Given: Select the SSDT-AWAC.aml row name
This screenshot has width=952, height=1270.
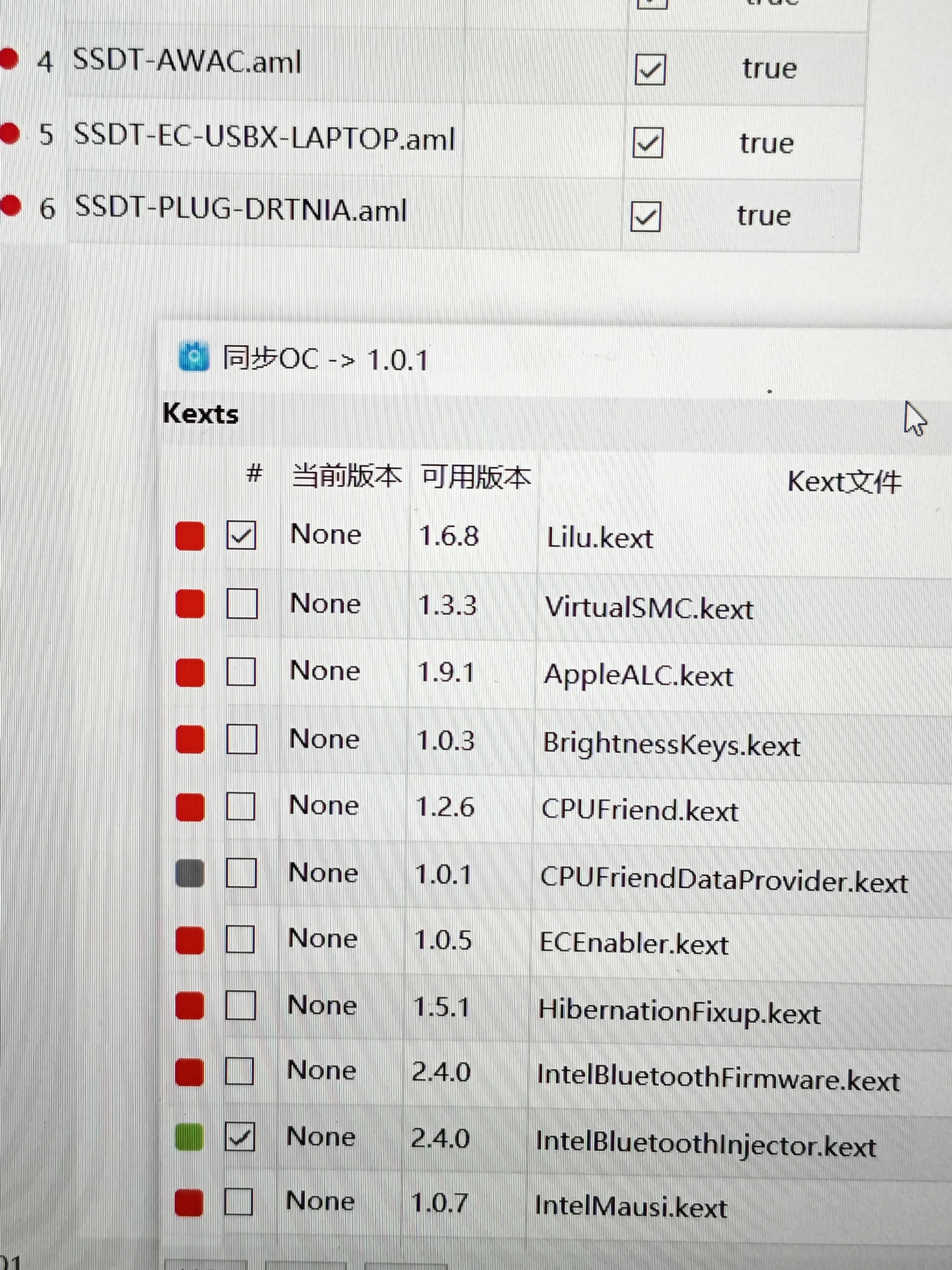Looking at the screenshot, I should [x=187, y=61].
